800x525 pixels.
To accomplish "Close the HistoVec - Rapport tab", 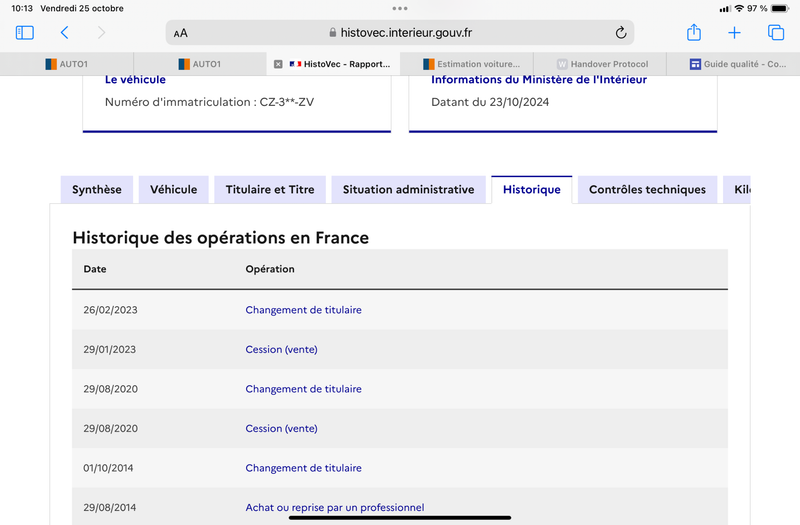I will pyautogui.click(x=278, y=64).
